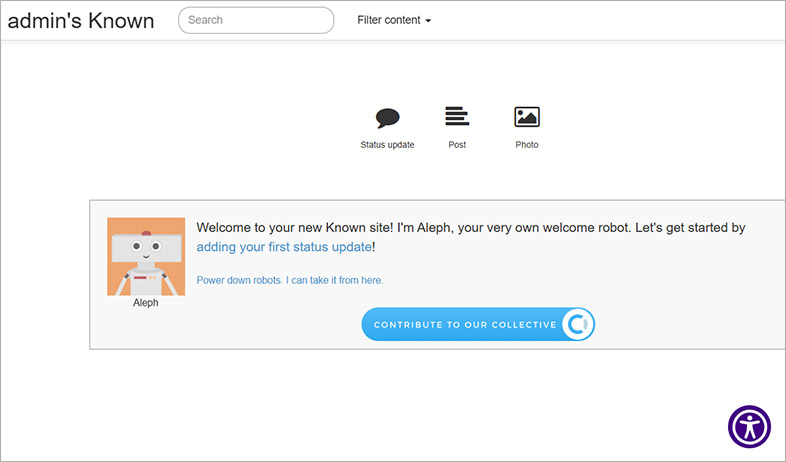Open the accessibility widget icon
Screen dimensions: 786x462
pyautogui.click(x=749, y=427)
